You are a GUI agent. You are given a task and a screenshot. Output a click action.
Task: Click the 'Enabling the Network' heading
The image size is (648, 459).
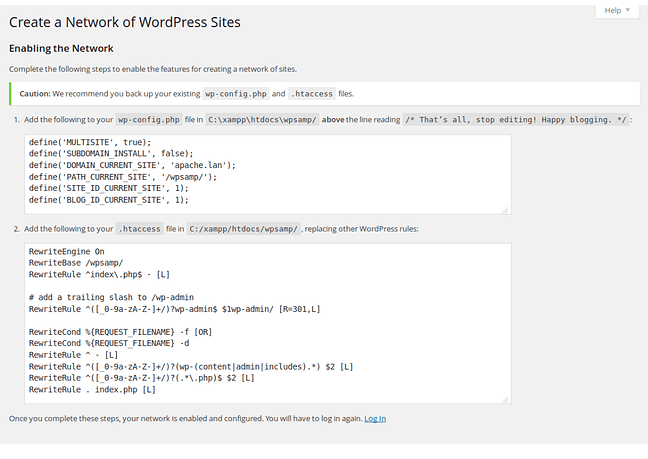(61, 48)
